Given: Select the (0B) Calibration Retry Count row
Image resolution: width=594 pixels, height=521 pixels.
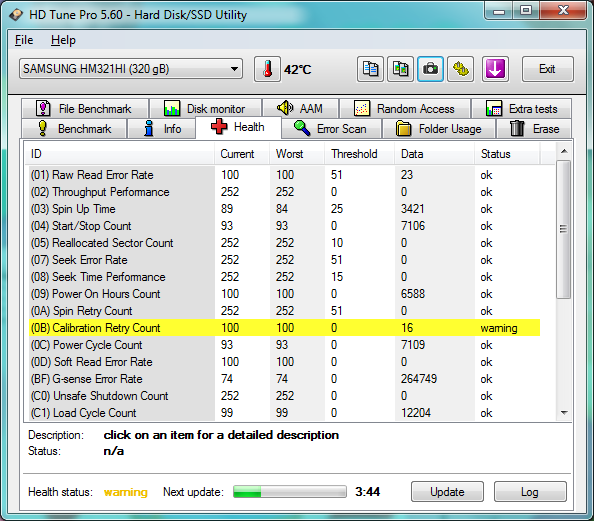Looking at the screenshot, I should [284, 328].
